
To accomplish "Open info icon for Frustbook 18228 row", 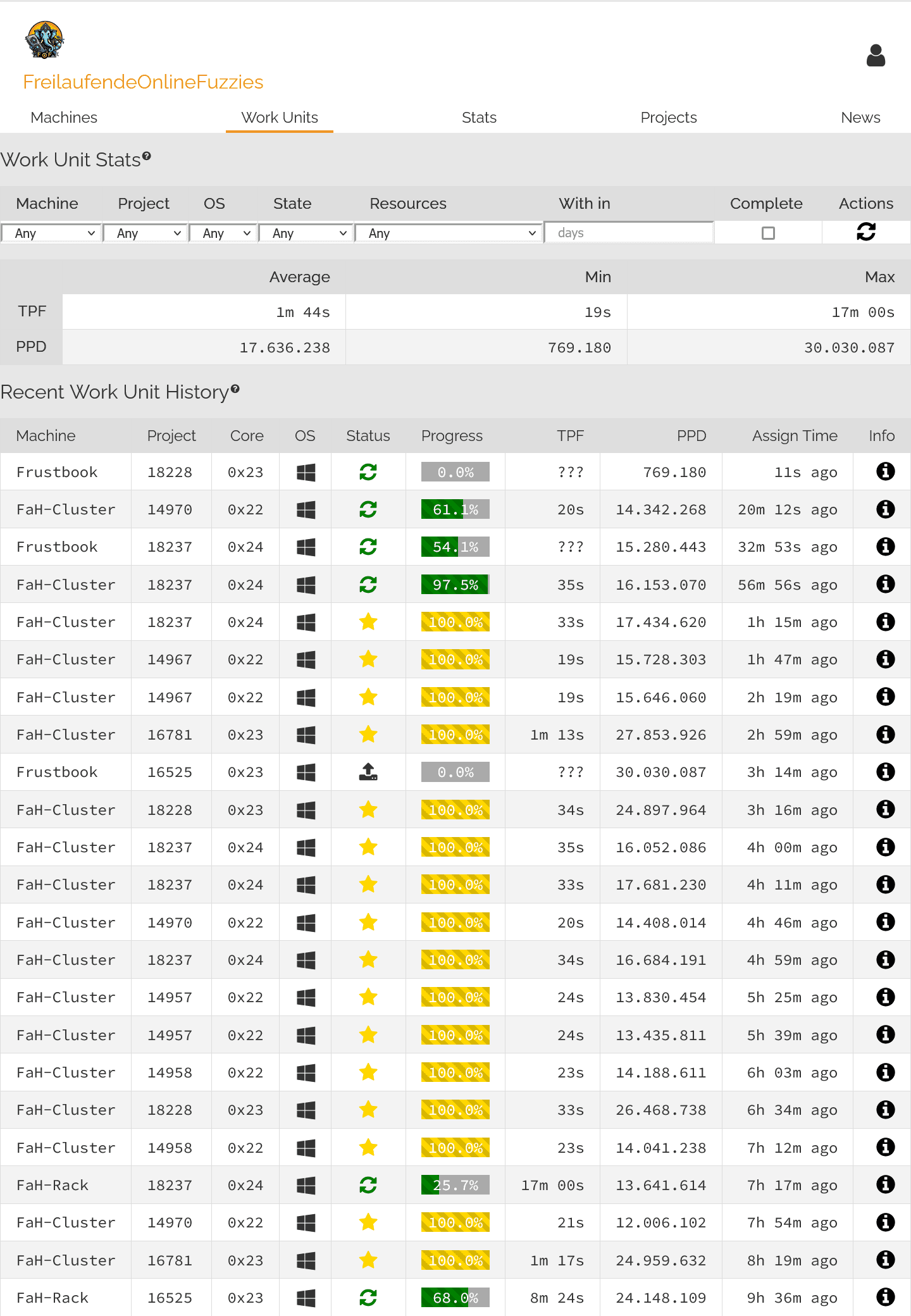I will [886, 471].
